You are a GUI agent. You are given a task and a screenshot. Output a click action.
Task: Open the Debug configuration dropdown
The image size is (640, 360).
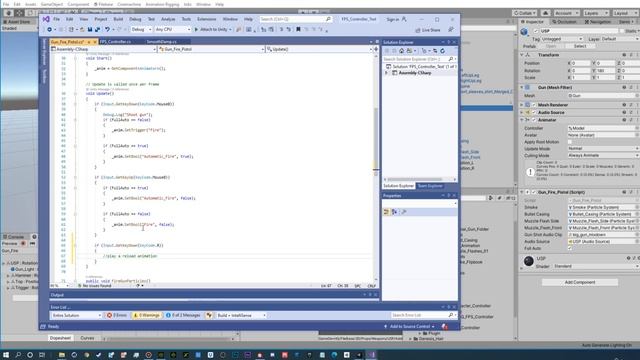[x=141, y=29]
